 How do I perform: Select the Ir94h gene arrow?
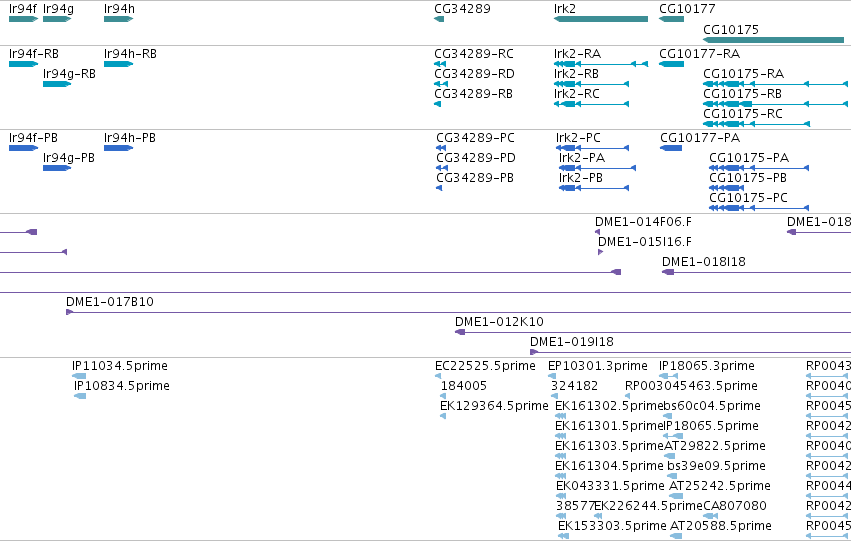coord(118,19)
